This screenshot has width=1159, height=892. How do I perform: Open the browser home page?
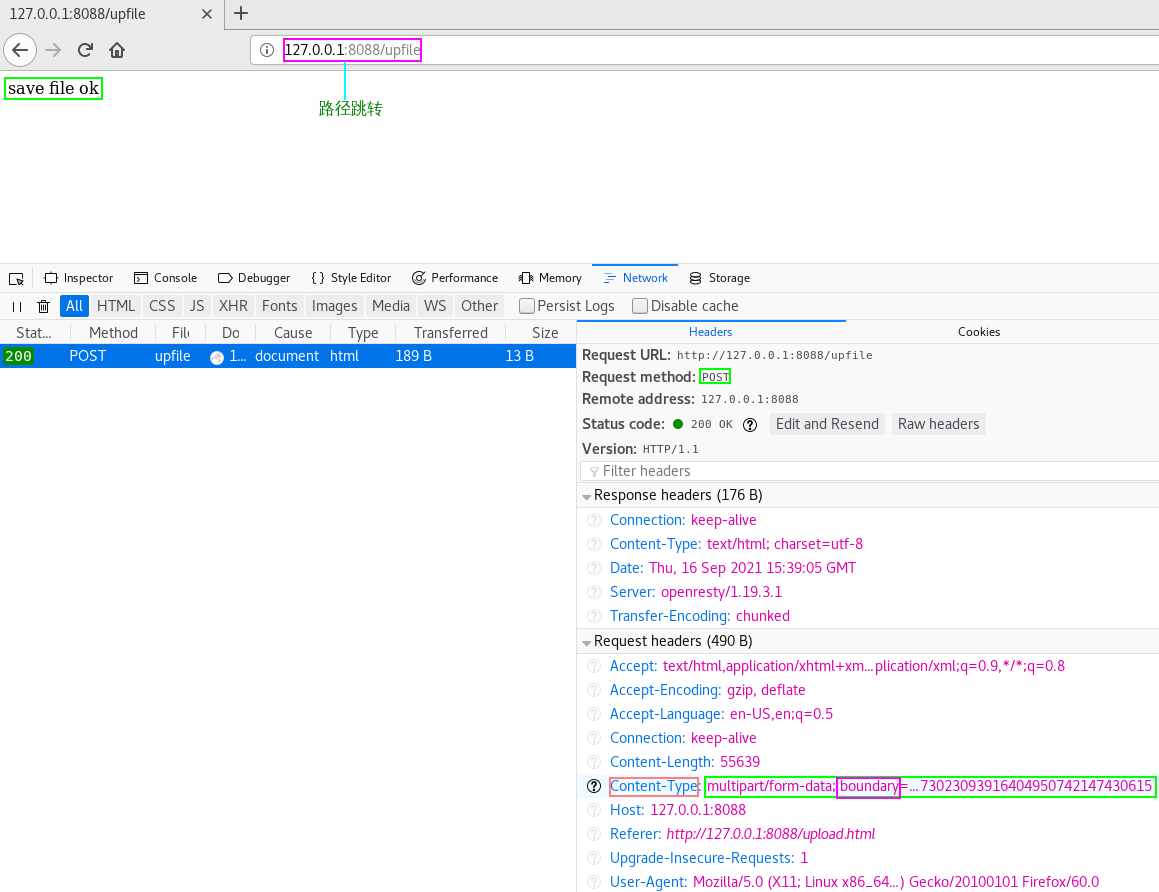pyautogui.click(x=116, y=50)
